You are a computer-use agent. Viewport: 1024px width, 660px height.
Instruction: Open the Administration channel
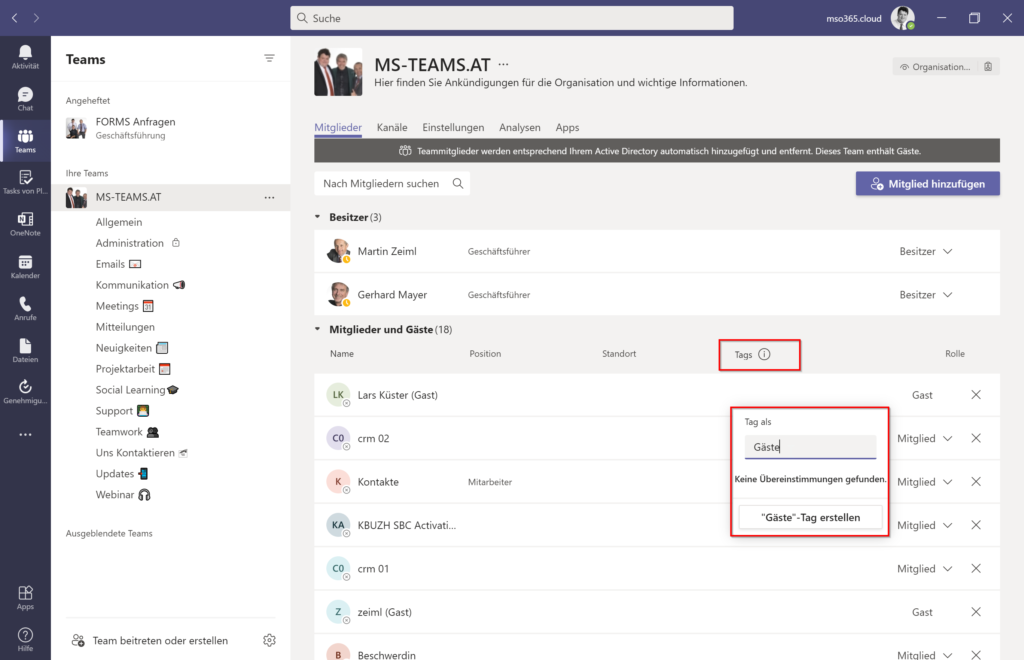(130, 243)
